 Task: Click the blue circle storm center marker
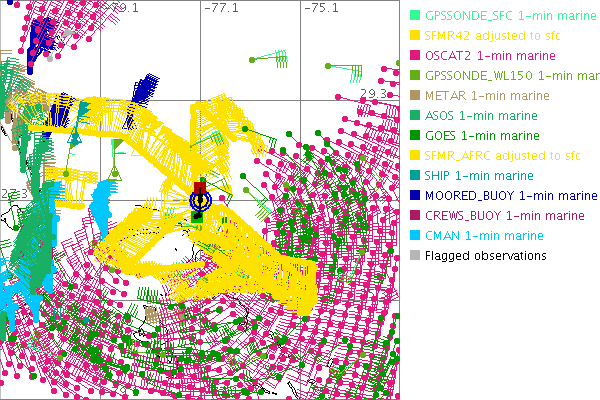(x=199, y=200)
